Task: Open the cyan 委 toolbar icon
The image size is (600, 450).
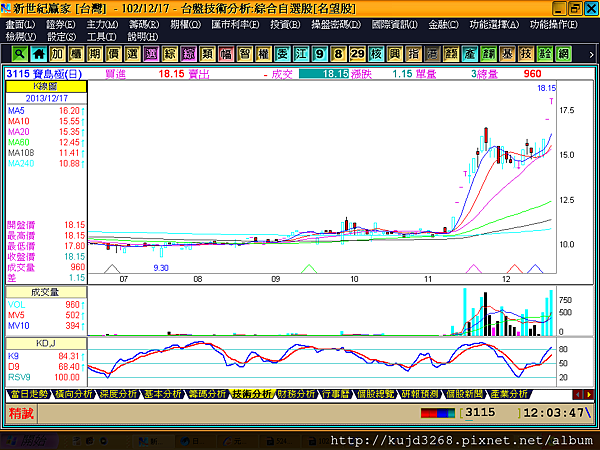Action: coord(282,54)
